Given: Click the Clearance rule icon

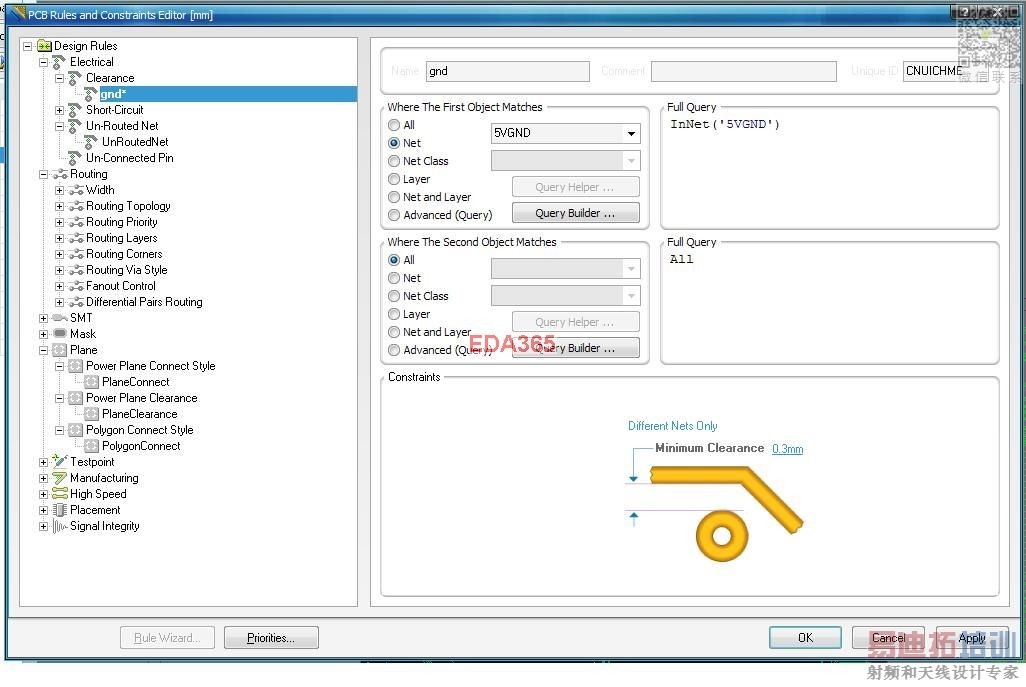Looking at the screenshot, I should click(x=75, y=78).
